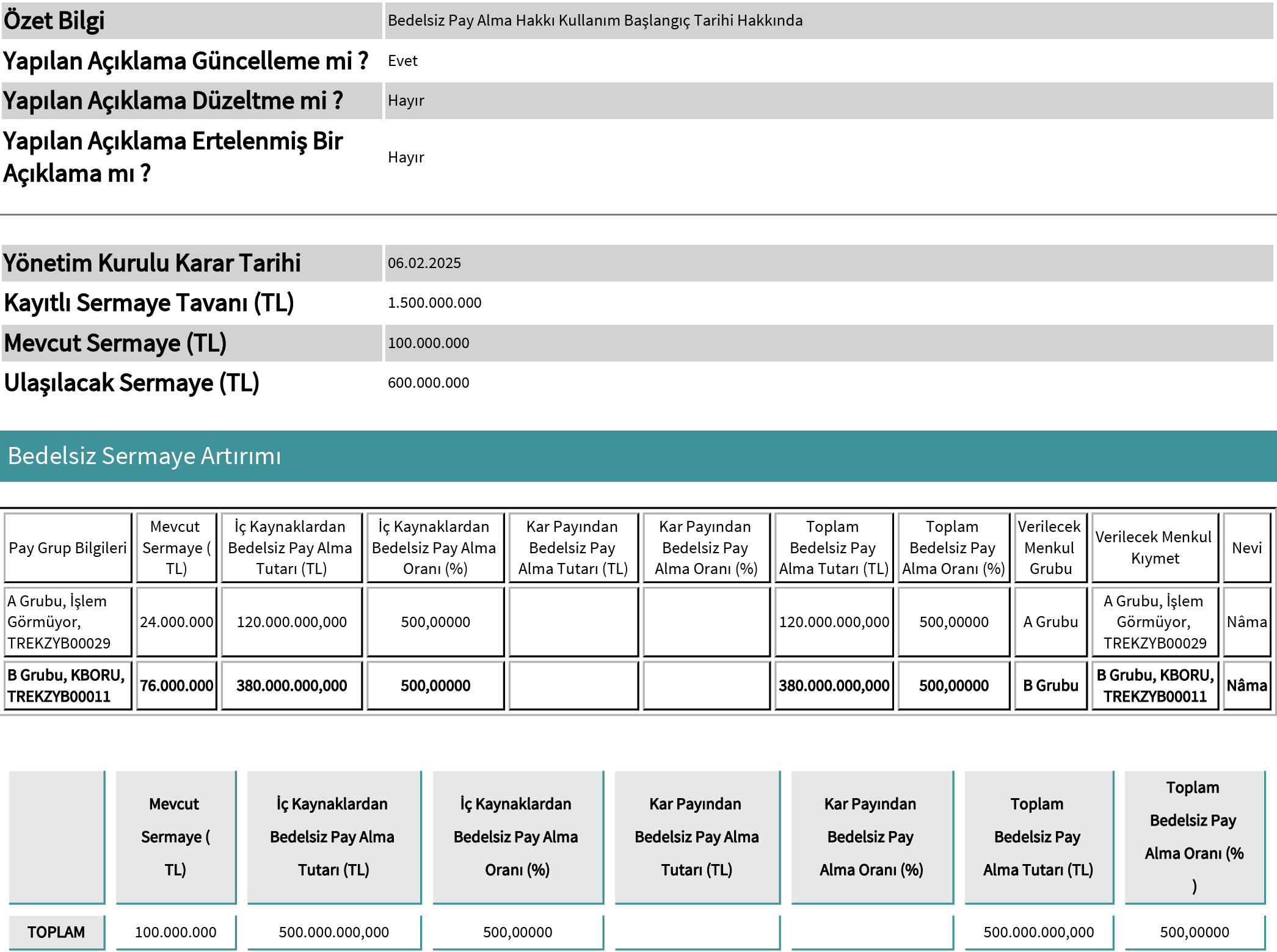Image resolution: width=1277 pixels, height=952 pixels.
Task: Click 'Mevcut Sermaye ( TL)' header in totals table
Action: click(175, 837)
